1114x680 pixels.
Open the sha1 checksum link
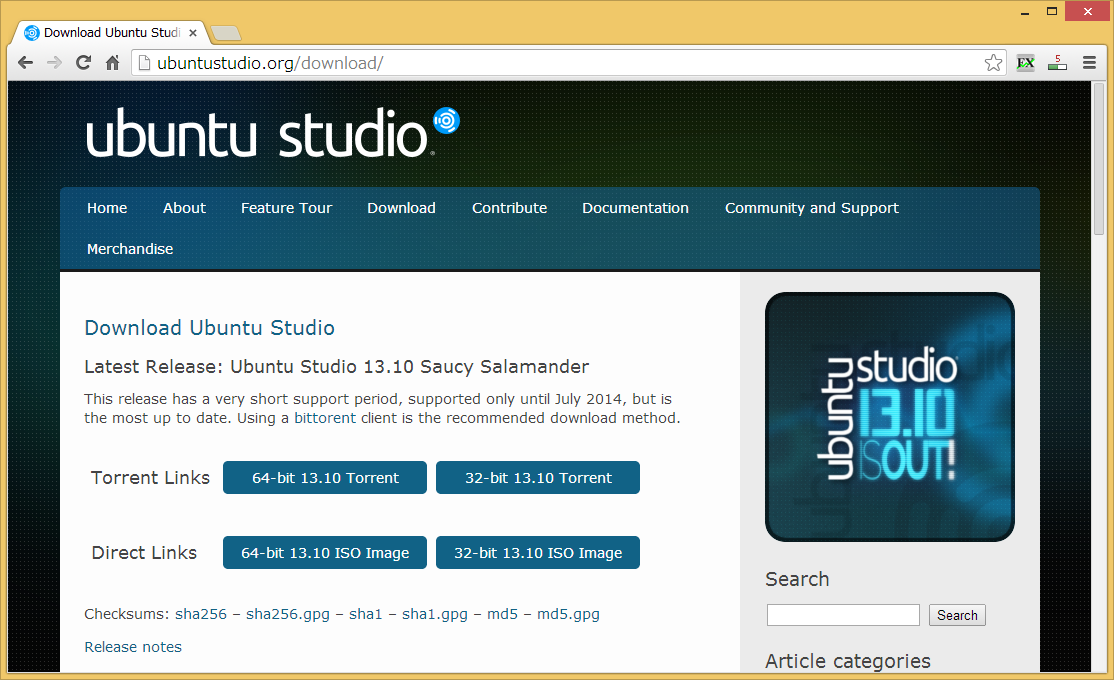coord(365,615)
